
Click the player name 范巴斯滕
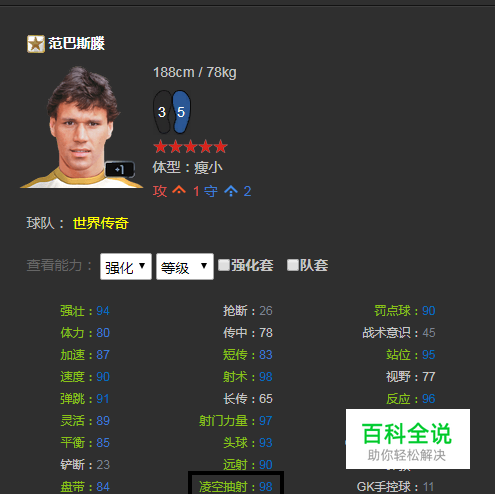pyautogui.click(x=77, y=44)
